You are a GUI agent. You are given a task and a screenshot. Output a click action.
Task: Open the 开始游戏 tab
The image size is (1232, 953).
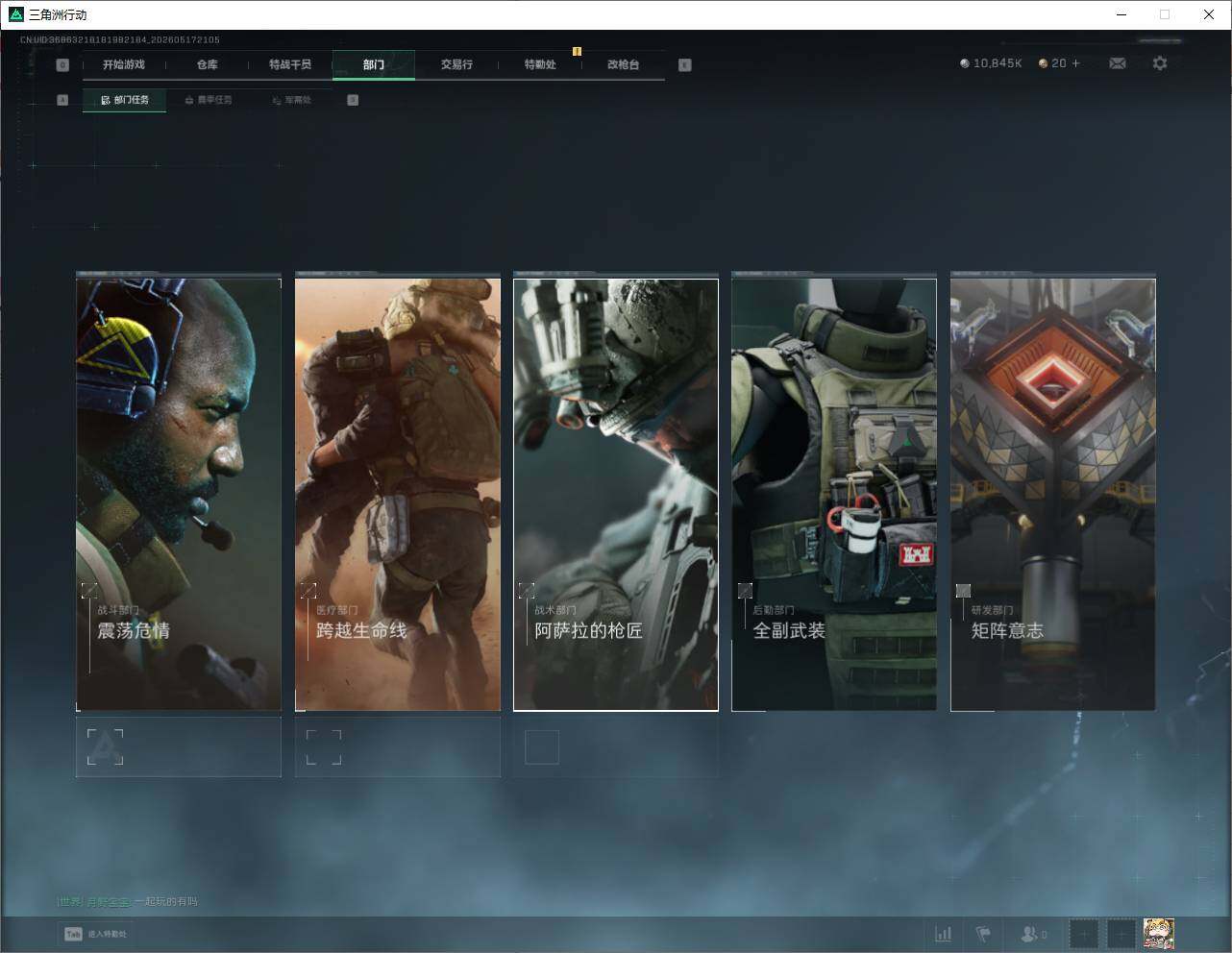pyautogui.click(x=123, y=64)
